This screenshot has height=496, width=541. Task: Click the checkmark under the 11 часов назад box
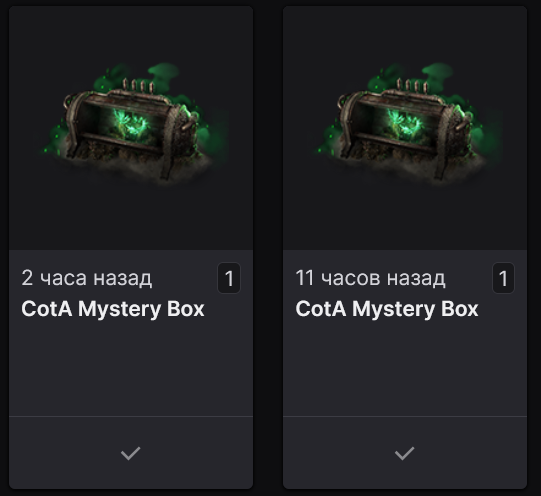(404, 453)
